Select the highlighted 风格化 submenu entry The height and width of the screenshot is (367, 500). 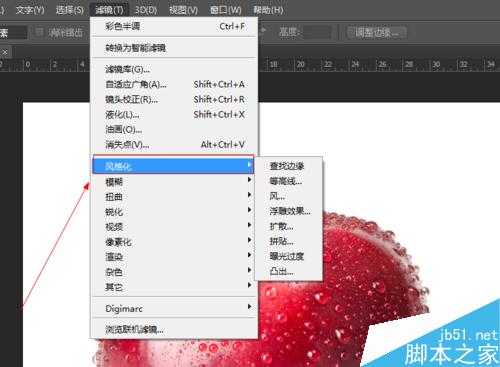pyautogui.click(x=173, y=166)
